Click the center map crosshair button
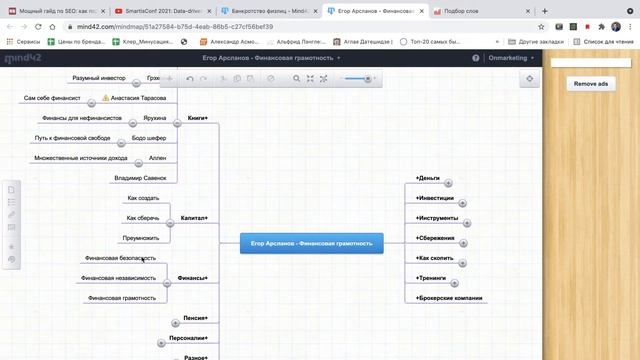640x360 pixels. point(529,78)
